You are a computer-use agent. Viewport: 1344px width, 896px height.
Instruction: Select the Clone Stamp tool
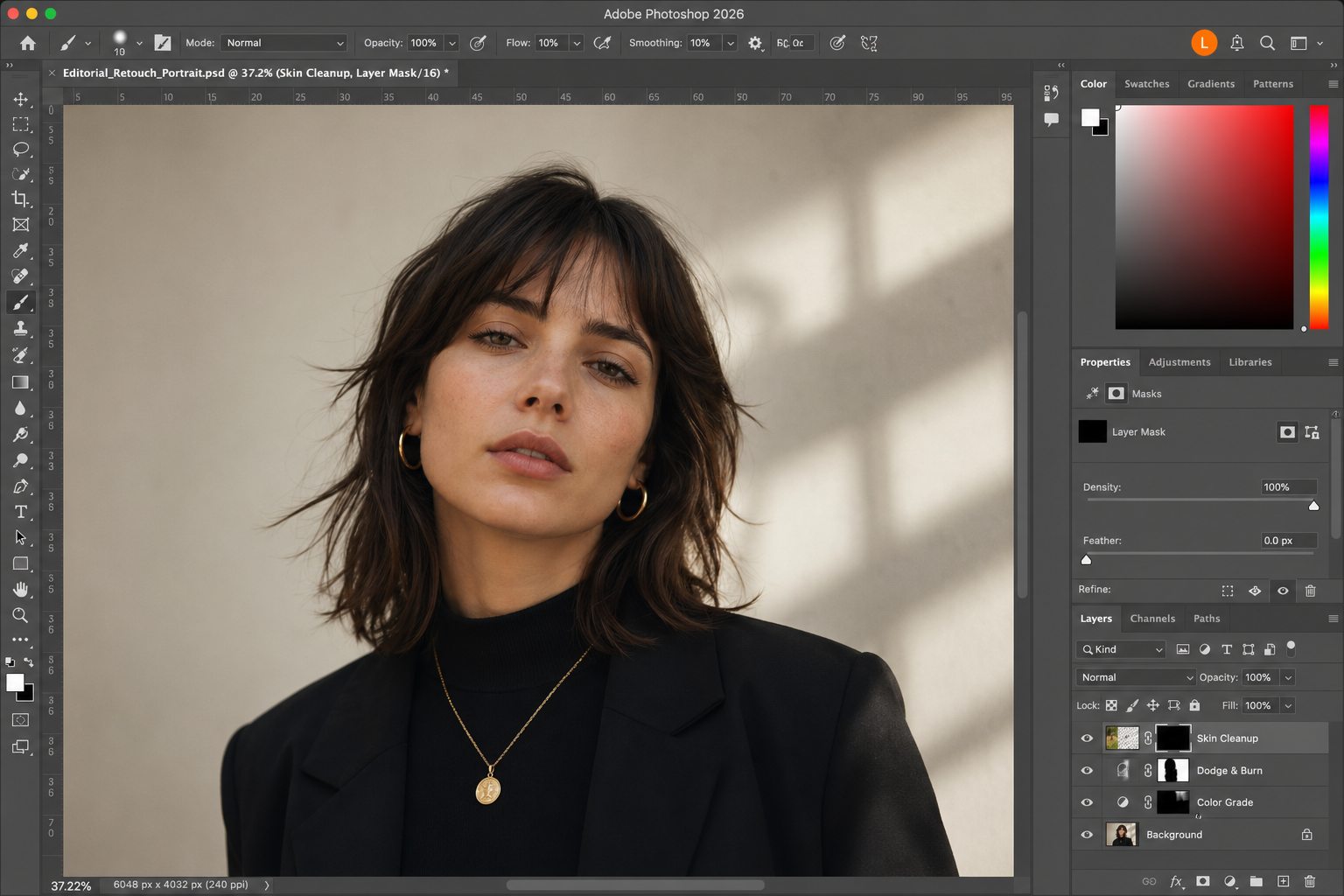[20, 329]
